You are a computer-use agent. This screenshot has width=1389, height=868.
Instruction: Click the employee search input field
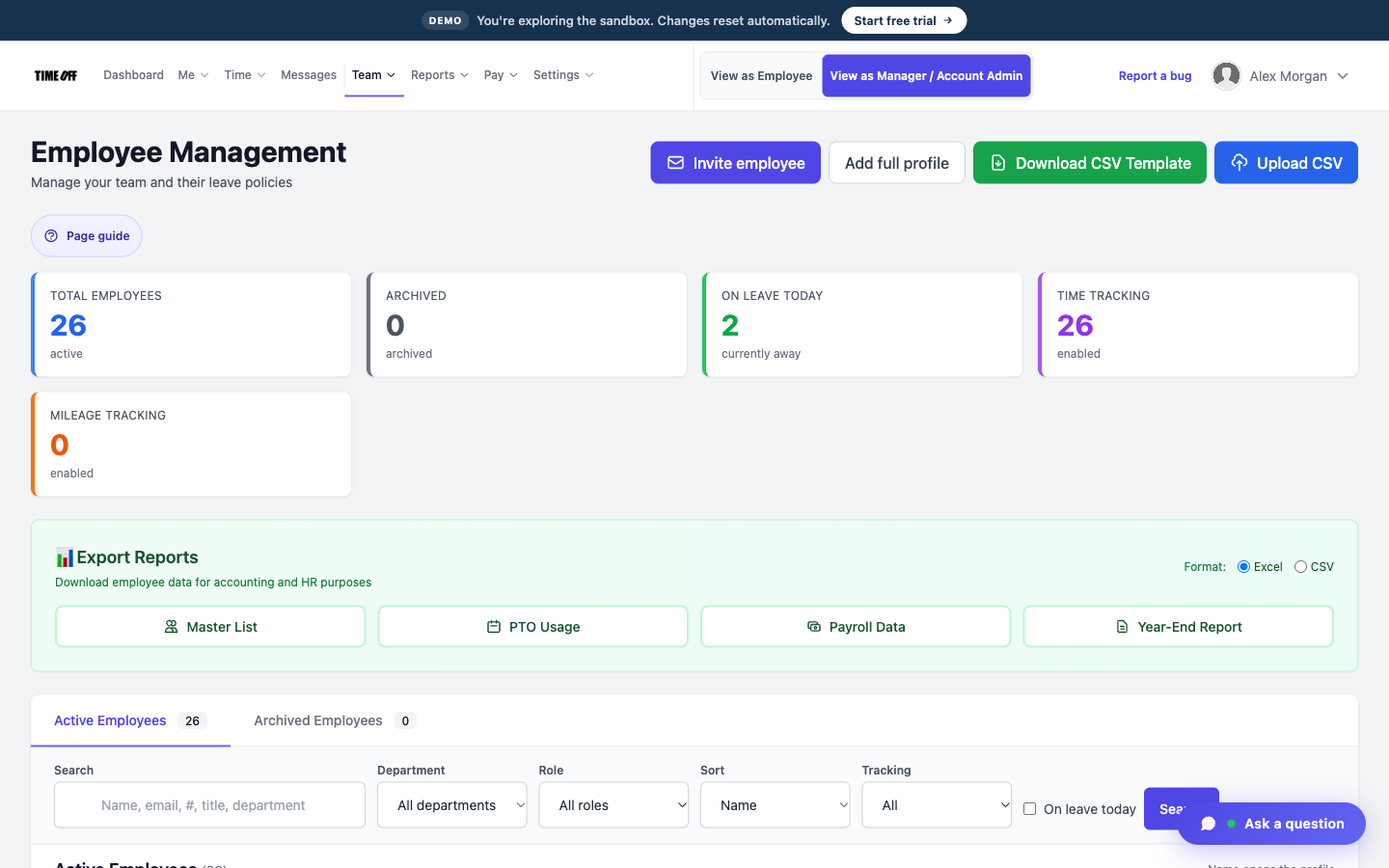[209, 805]
